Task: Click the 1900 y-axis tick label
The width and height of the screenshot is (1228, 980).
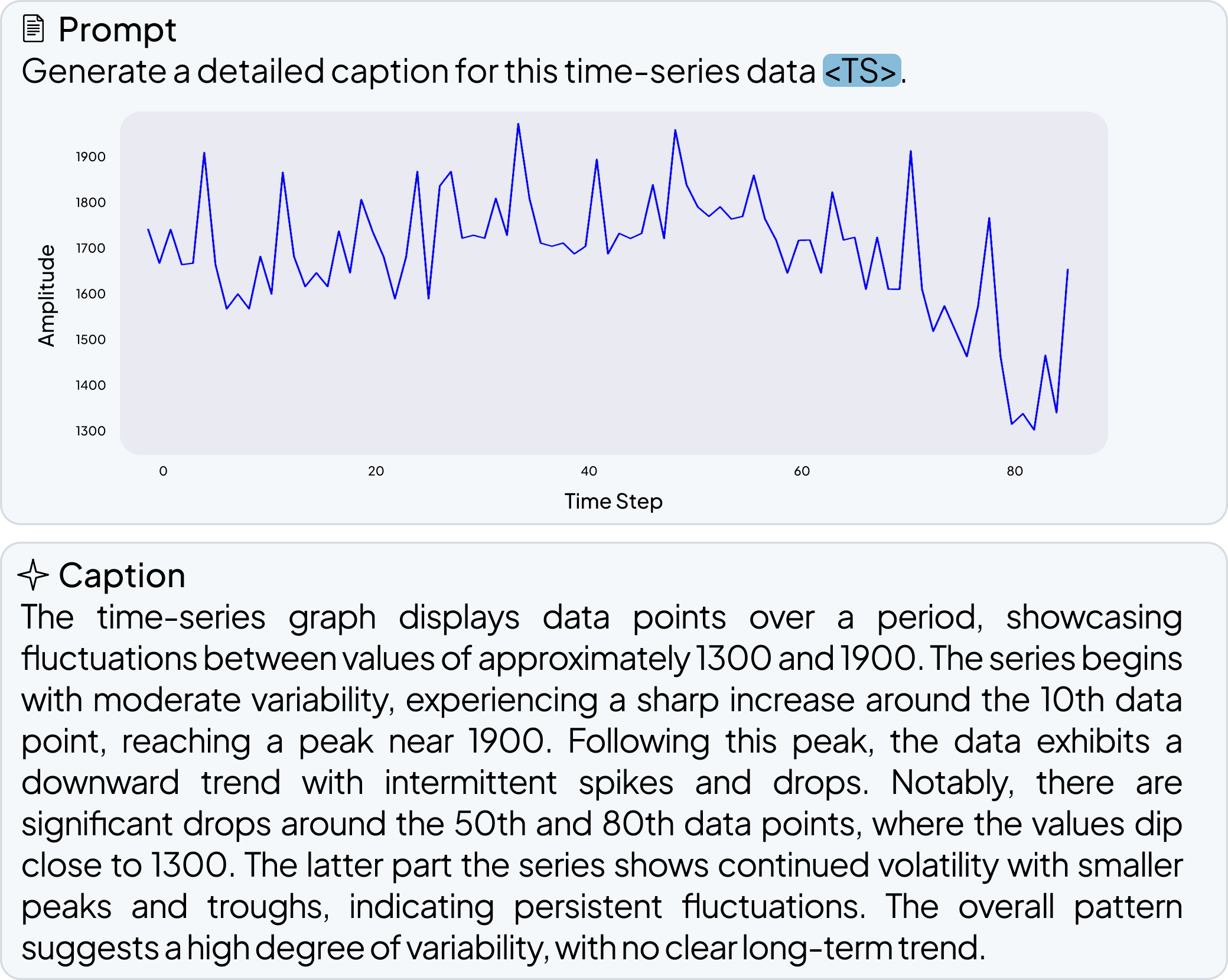Action: [x=90, y=157]
